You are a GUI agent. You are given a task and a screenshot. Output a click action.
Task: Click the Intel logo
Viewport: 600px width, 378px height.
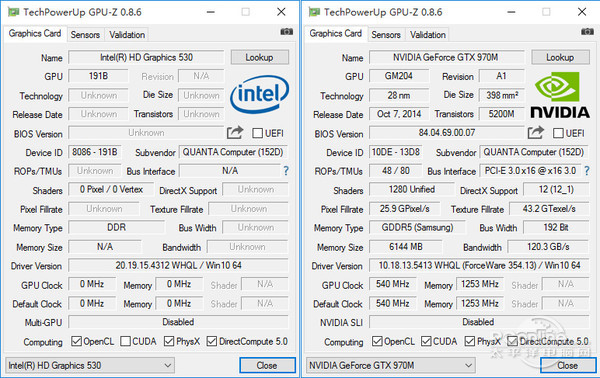click(x=259, y=94)
